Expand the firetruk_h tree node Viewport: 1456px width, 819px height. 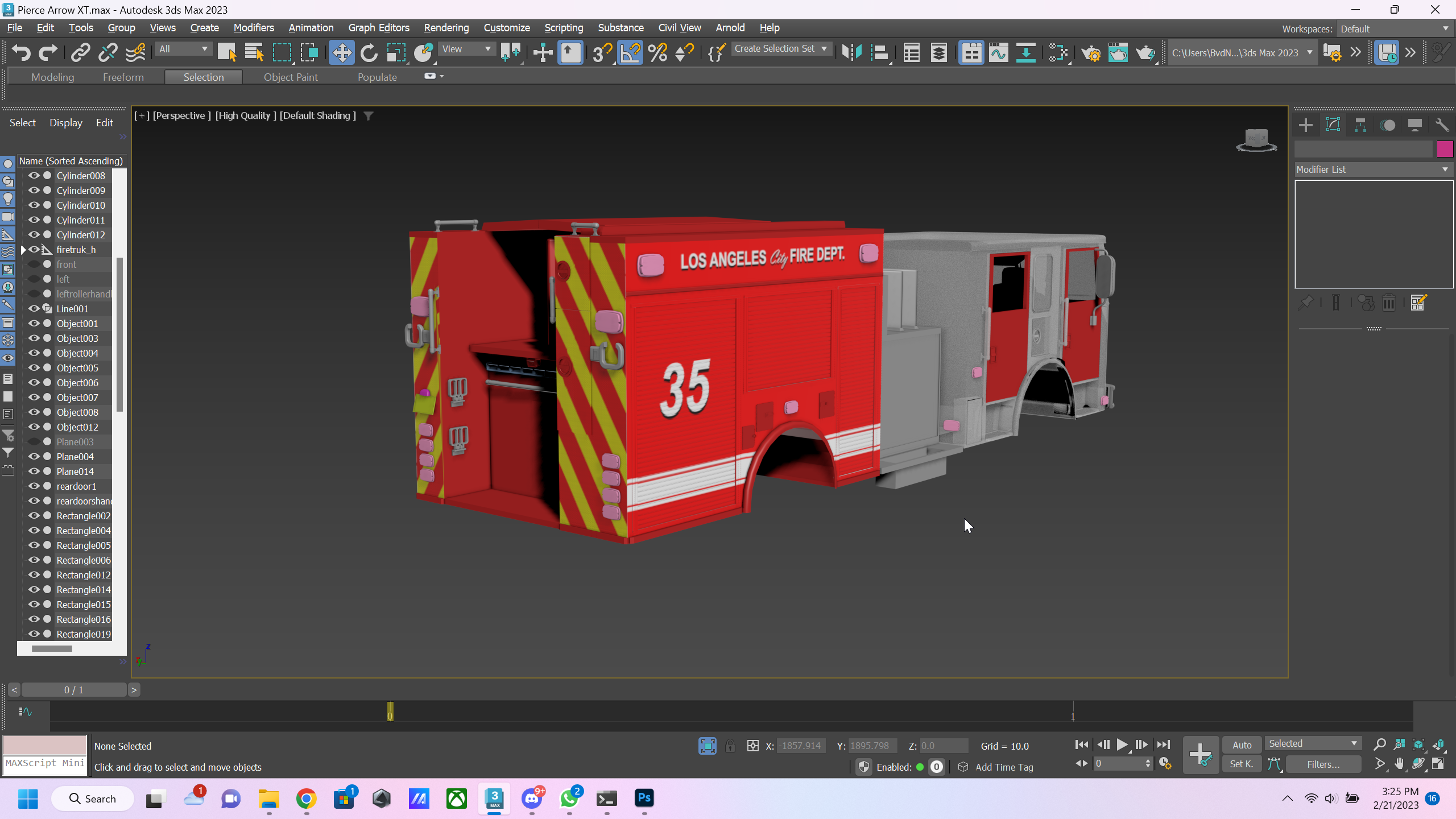click(23, 250)
